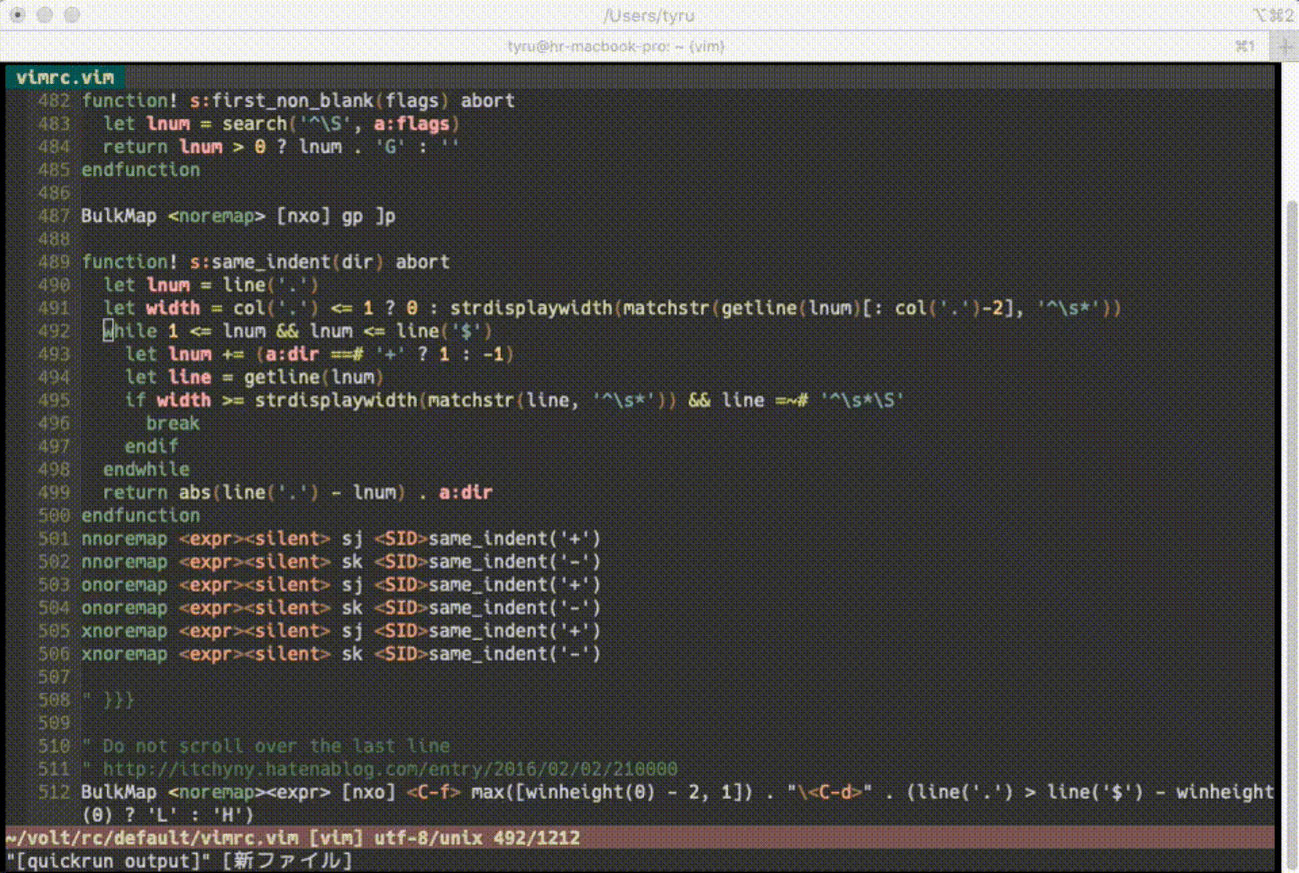Click 'BulkMap' at start of line 487
Image resolution: width=1299 pixels, height=873 pixels.
tap(119, 216)
